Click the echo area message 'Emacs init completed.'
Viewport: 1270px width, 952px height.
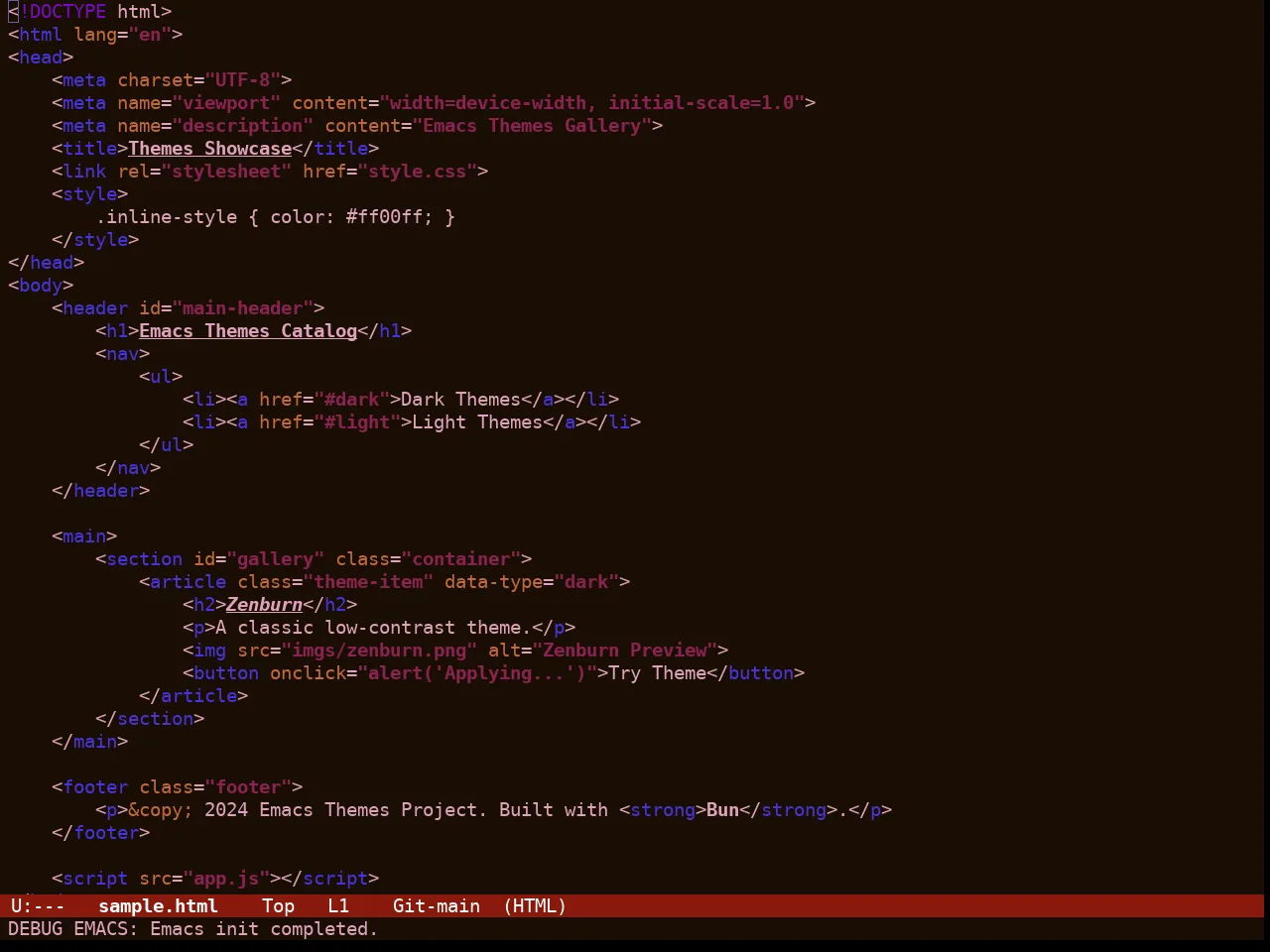coord(264,928)
